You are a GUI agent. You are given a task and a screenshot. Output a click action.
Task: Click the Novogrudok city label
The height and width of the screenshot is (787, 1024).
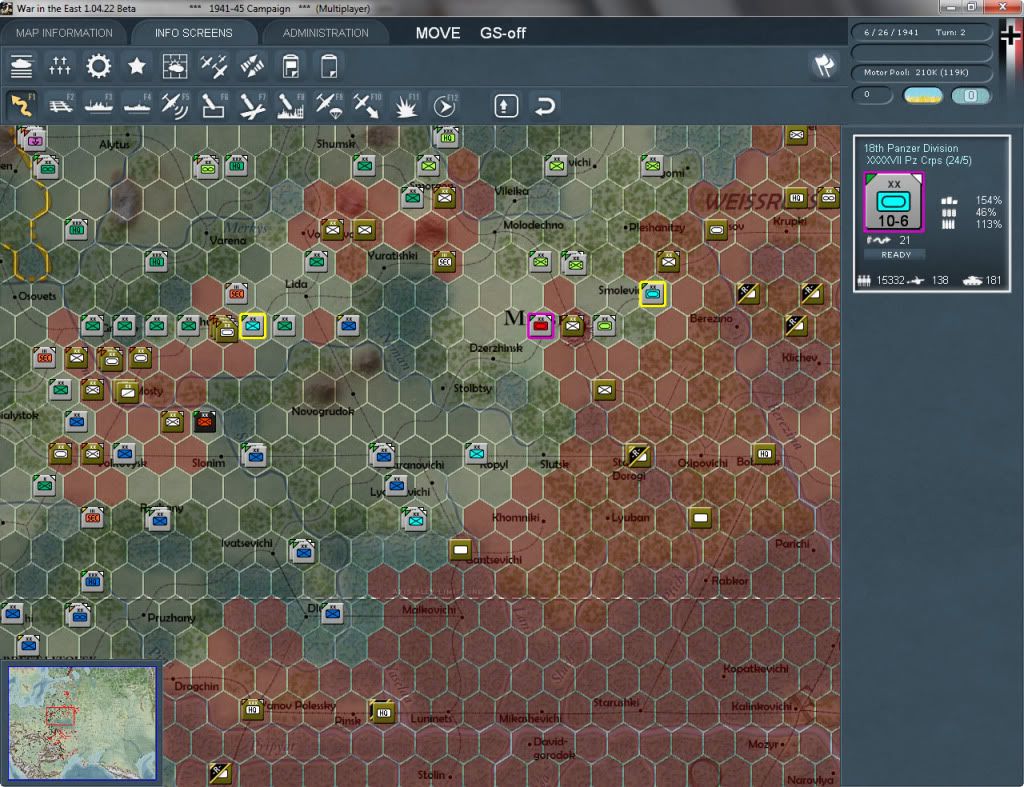(323, 411)
